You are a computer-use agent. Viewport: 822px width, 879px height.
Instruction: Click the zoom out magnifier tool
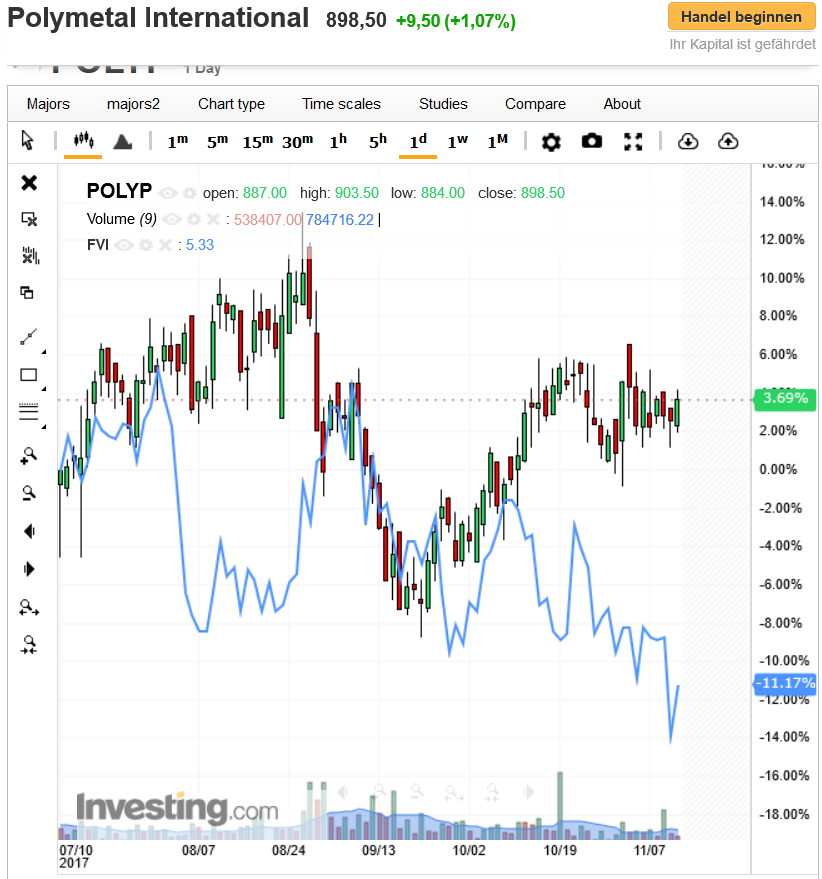29,493
